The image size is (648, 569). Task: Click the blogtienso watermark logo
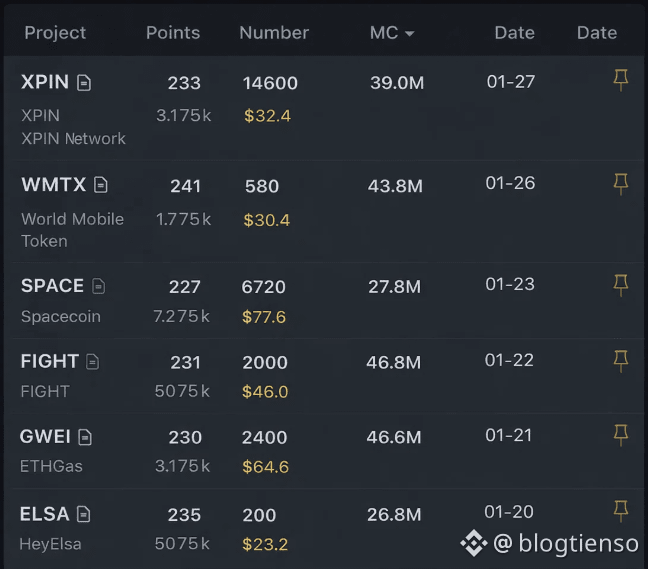tap(473, 543)
